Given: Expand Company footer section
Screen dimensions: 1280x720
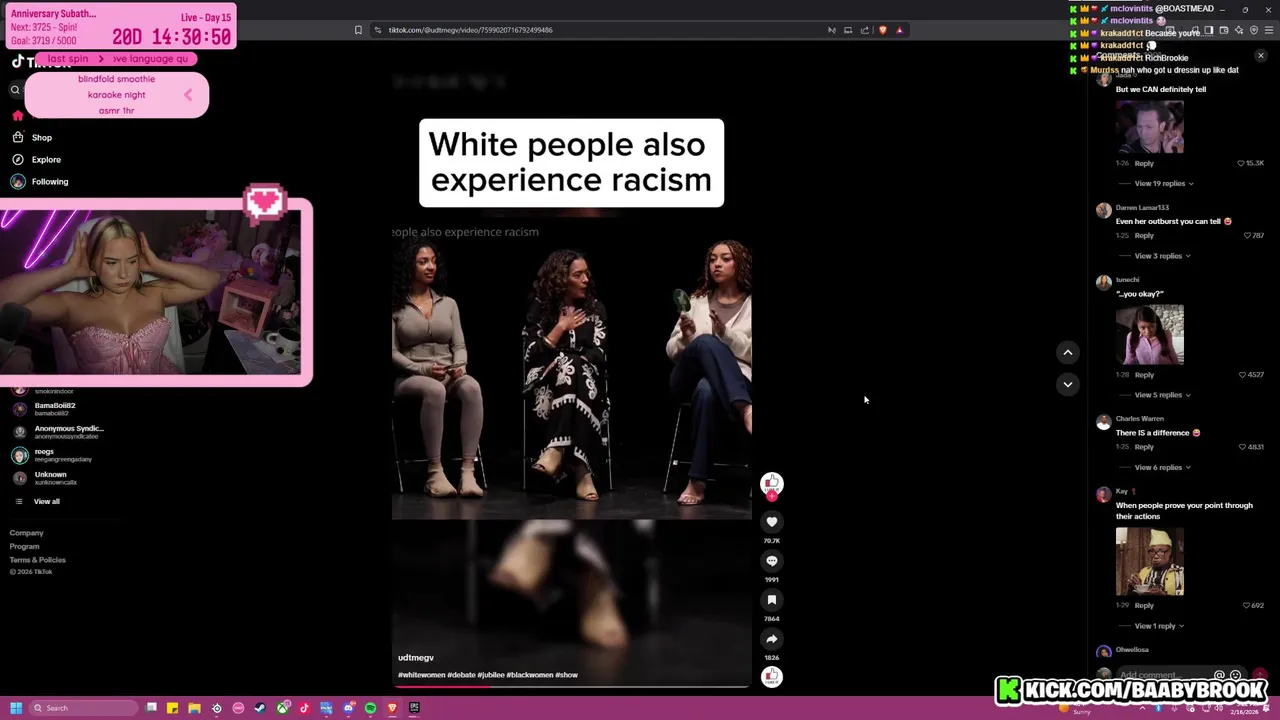Looking at the screenshot, I should pos(27,533).
